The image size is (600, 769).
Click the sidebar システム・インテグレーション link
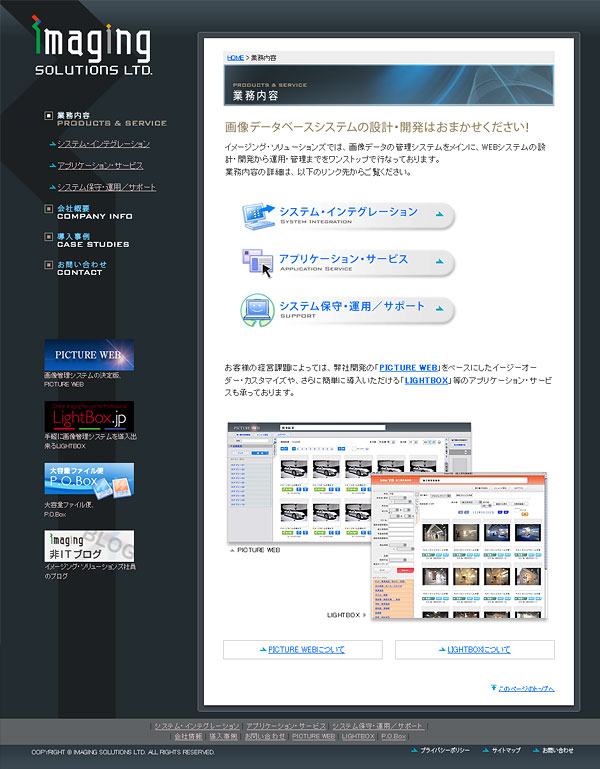(x=103, y=144)
